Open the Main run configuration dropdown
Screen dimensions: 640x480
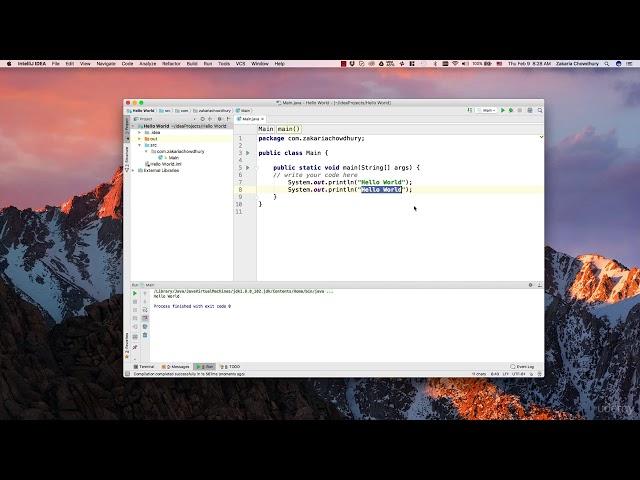tap(486, 111)
